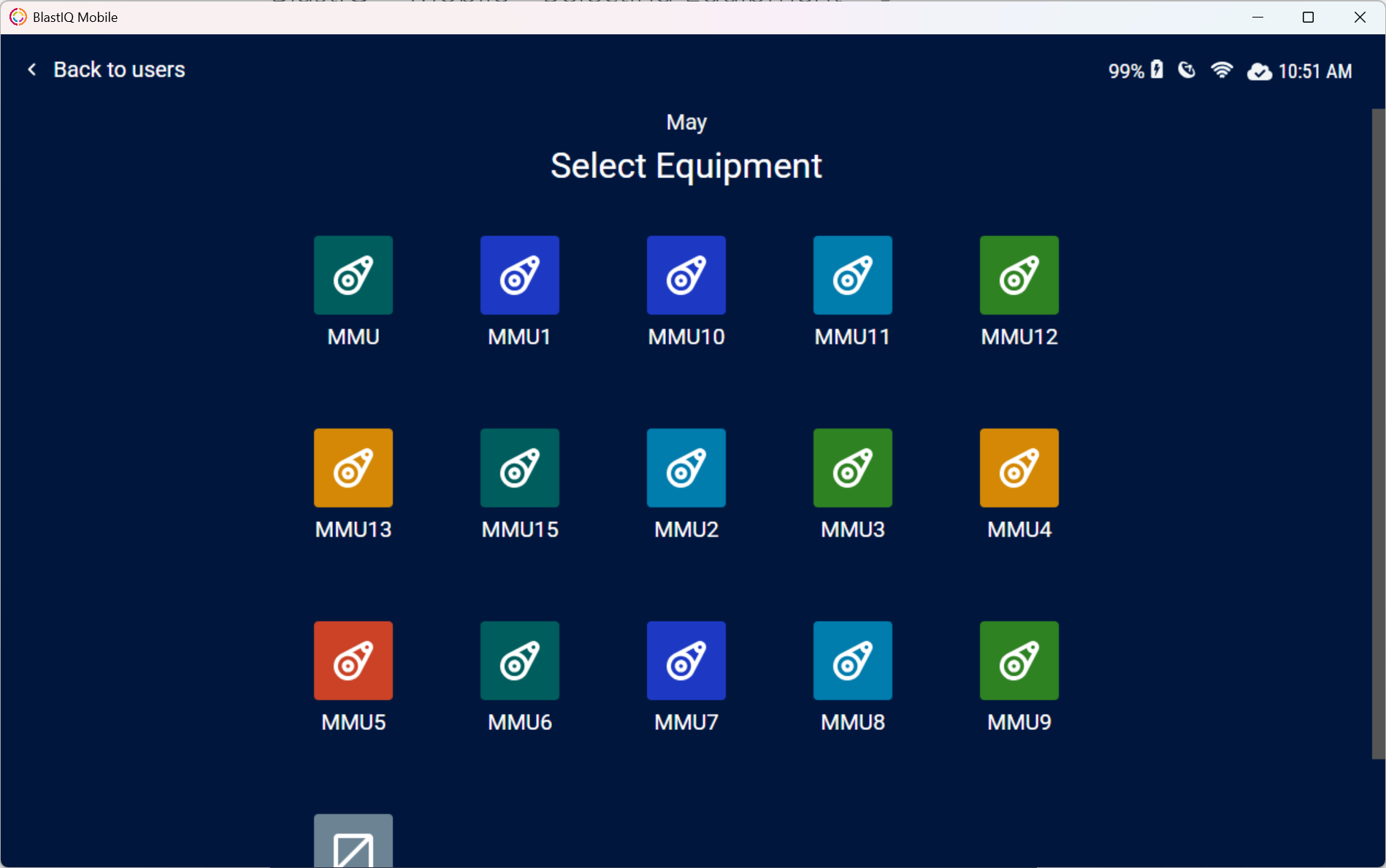Close the BlastIQ Mobile window

[x=1360, y=17]
